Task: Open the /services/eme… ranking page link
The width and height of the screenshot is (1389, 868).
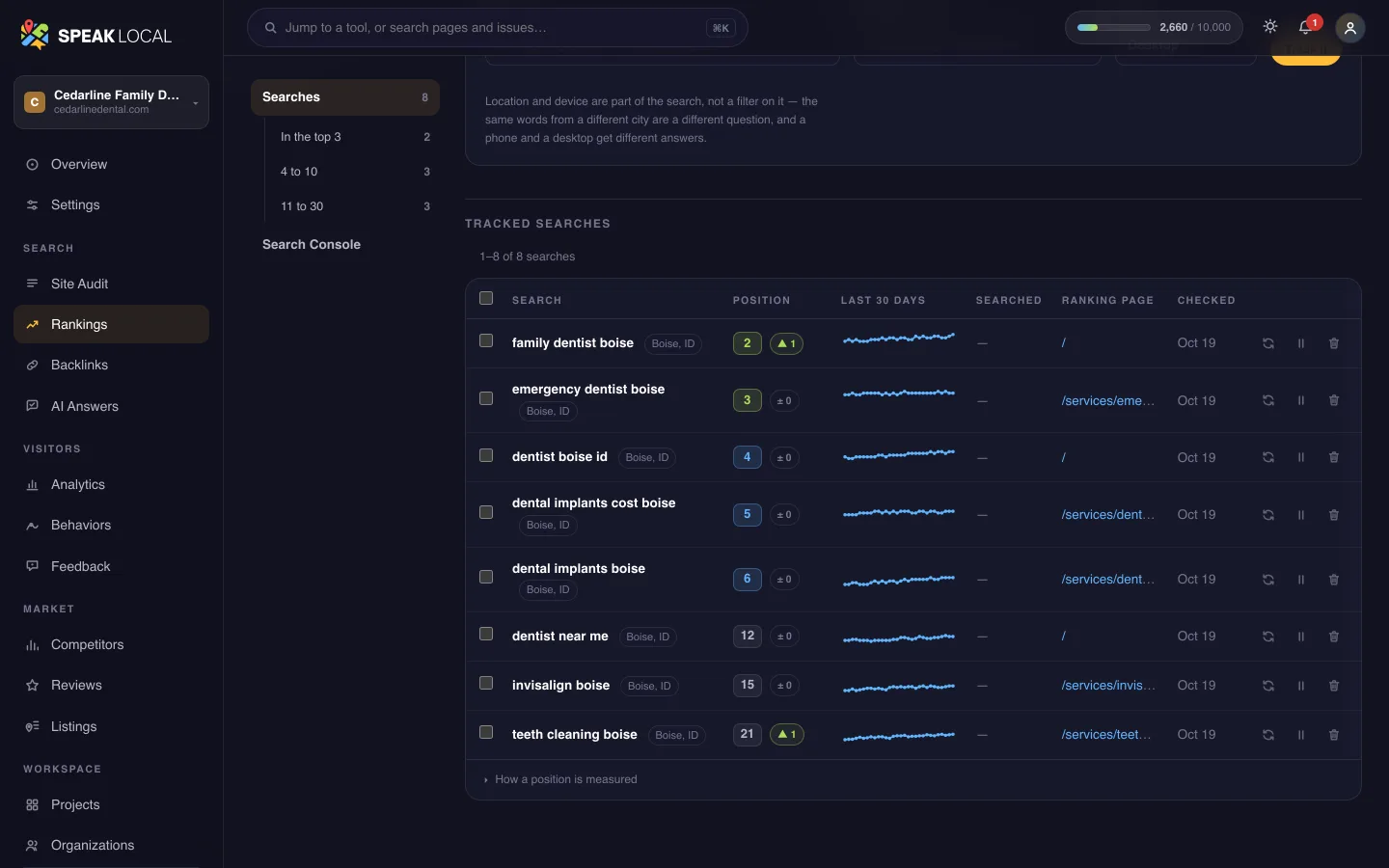Action: 1107,400
